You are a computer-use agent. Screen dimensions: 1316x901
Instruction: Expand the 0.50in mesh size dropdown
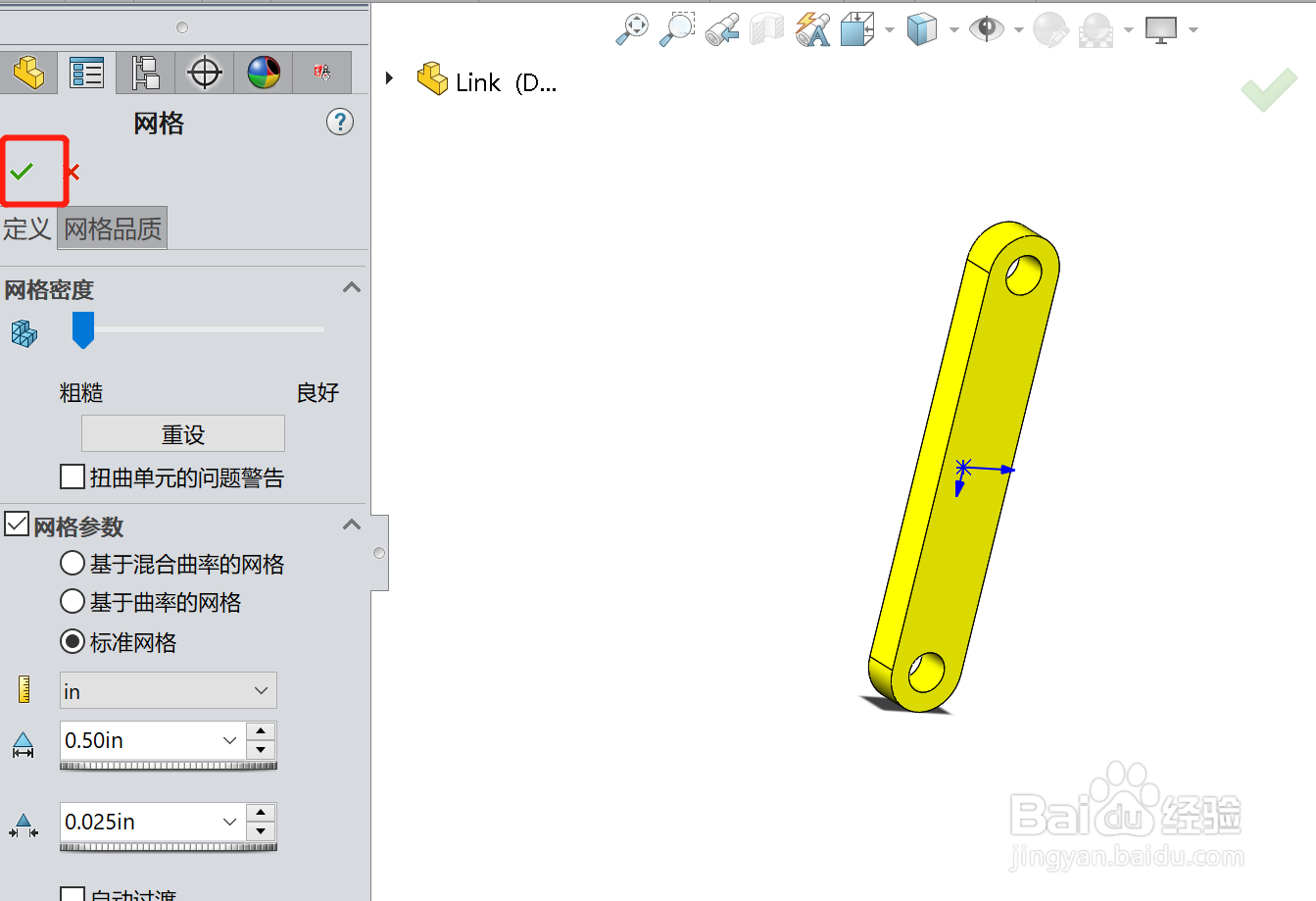click(x=229, y=741)
